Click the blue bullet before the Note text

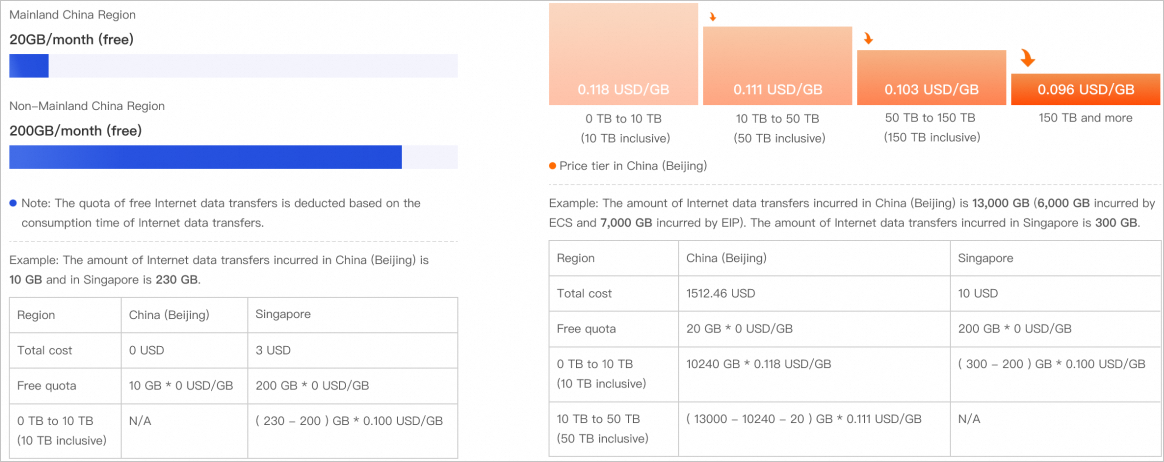point(13,203)
